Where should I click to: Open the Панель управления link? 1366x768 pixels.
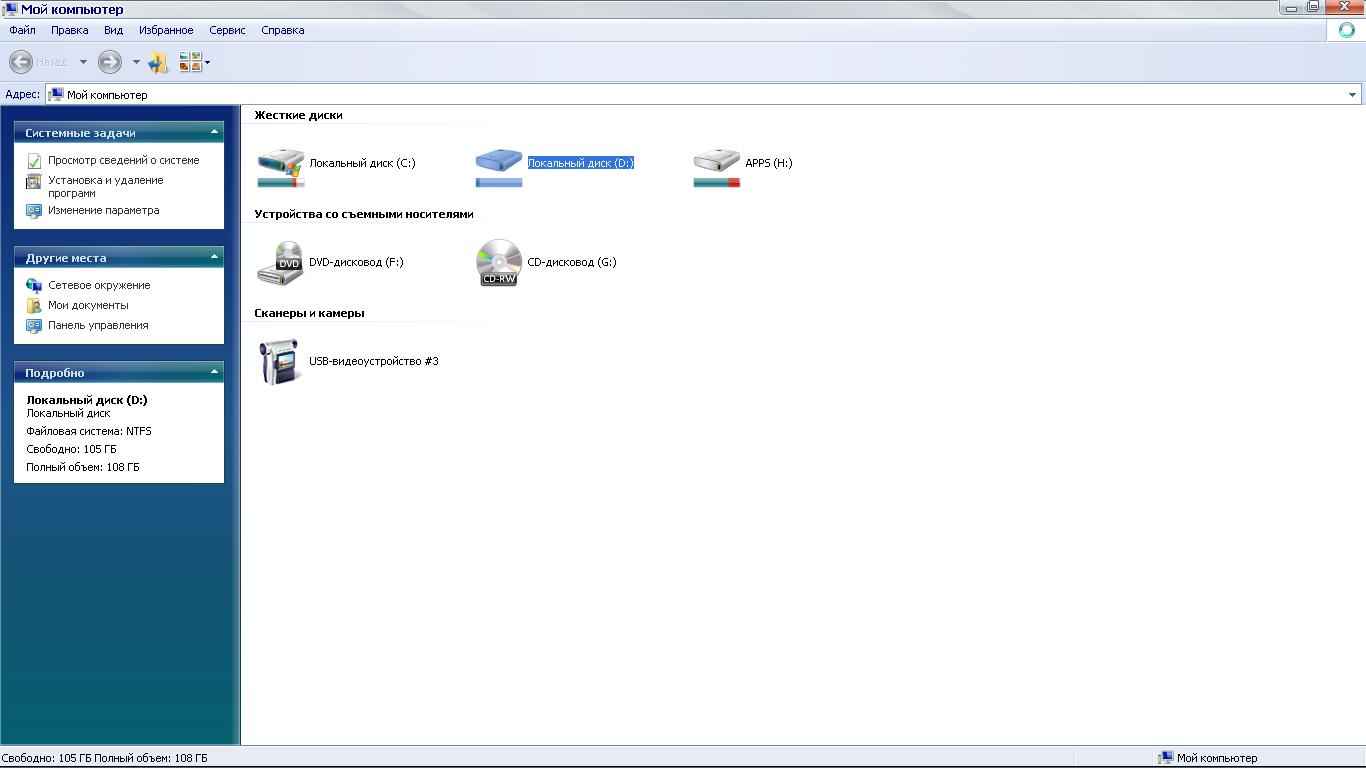[x=98, y=325]
